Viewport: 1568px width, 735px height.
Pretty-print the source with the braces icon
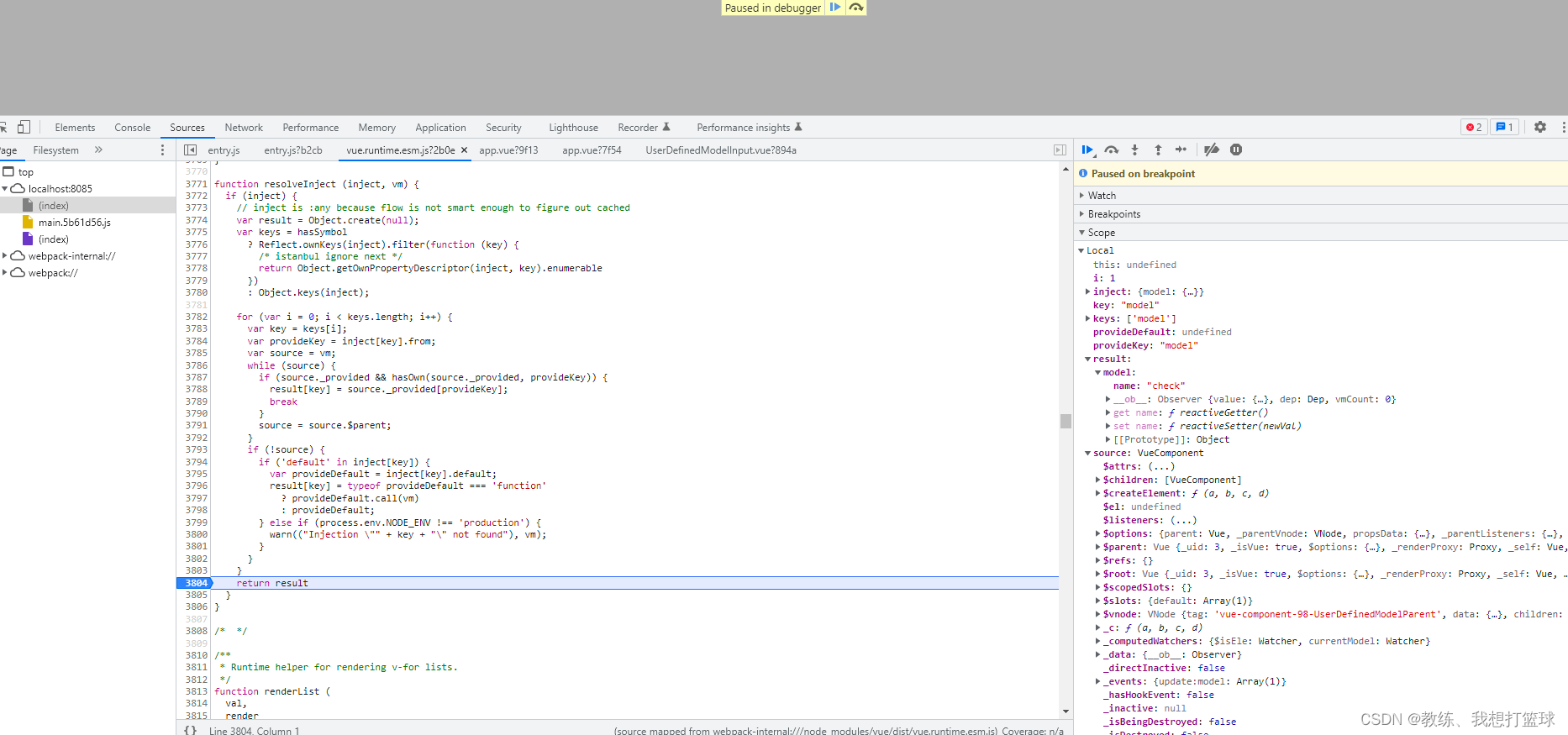click(191, 730)
